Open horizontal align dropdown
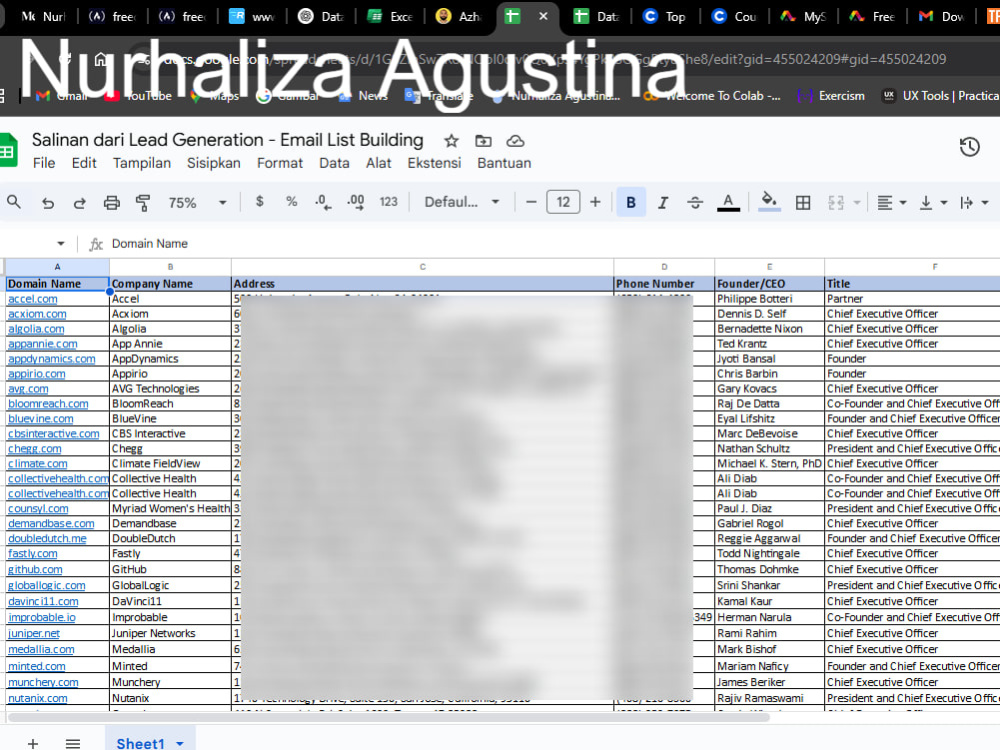This screenshot has width=1000, height=750. pyautogui.click(x=892, y=203)
